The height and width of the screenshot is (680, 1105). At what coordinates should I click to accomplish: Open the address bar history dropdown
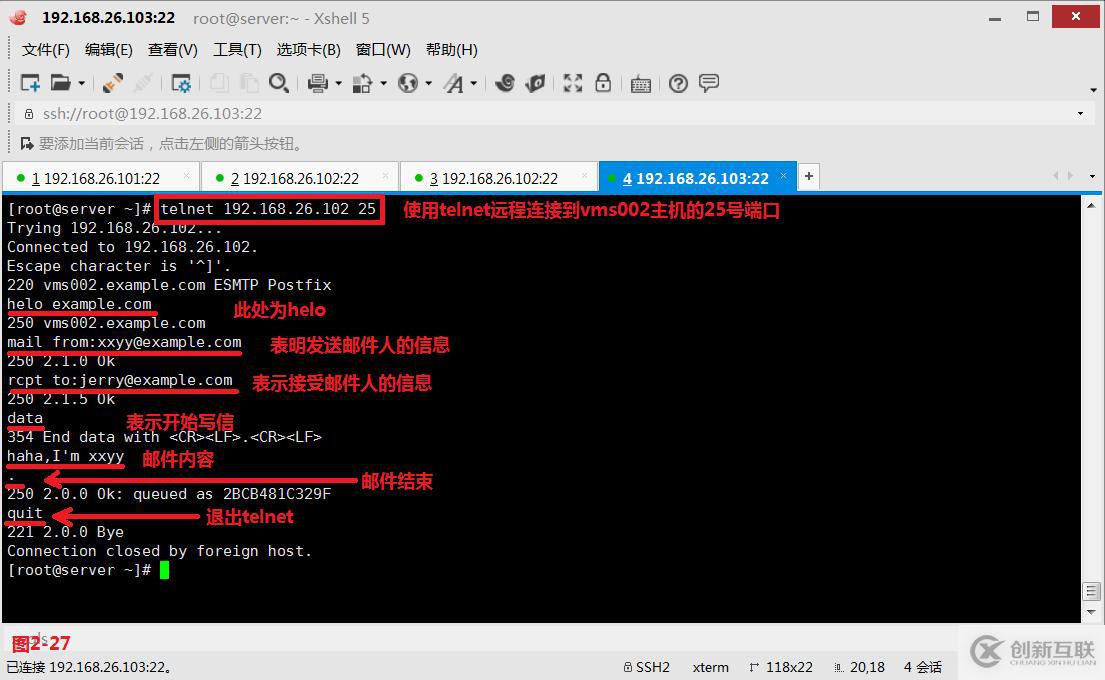(1080, 113)
